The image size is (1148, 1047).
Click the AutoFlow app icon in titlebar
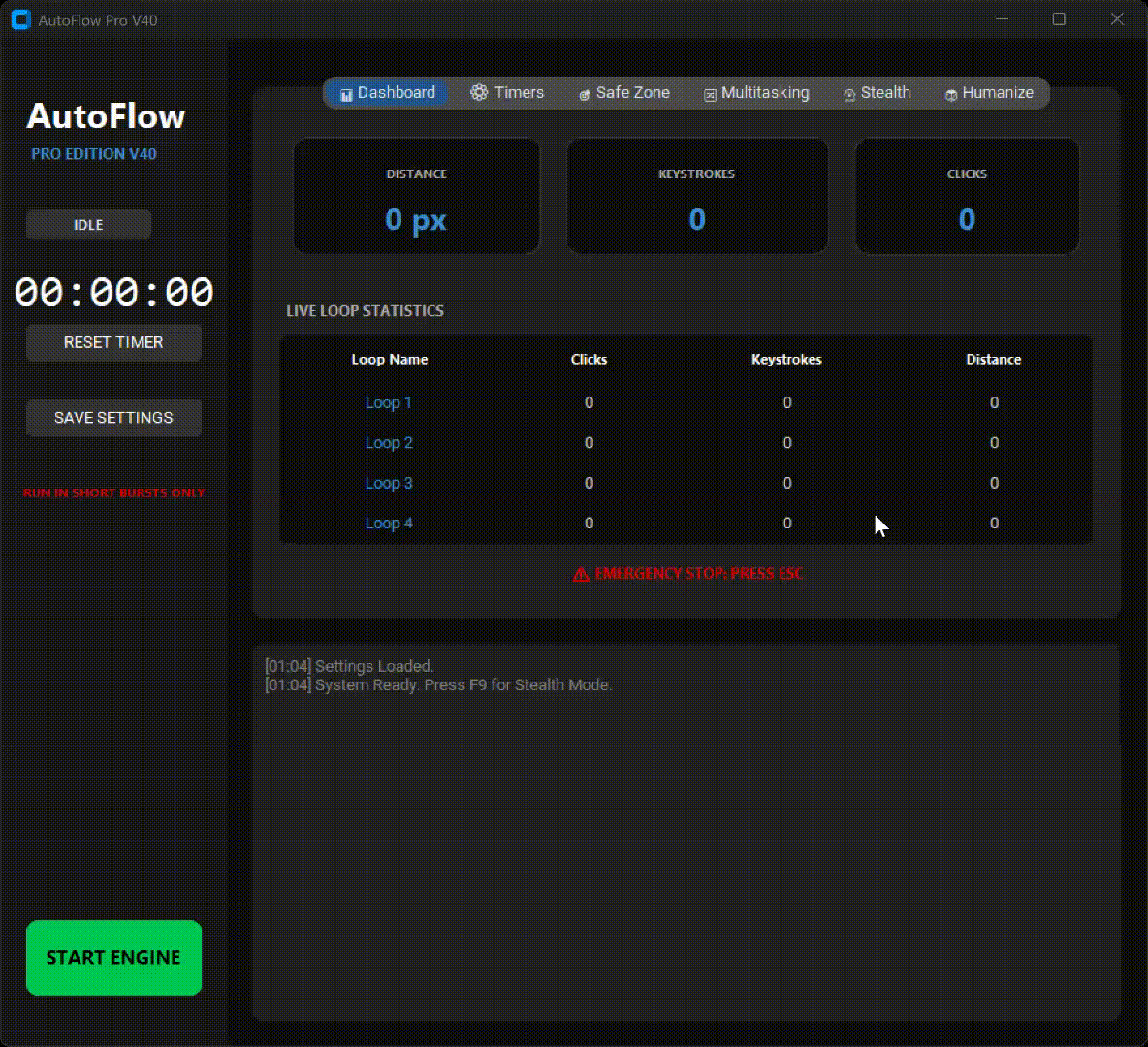coord(20,19)
